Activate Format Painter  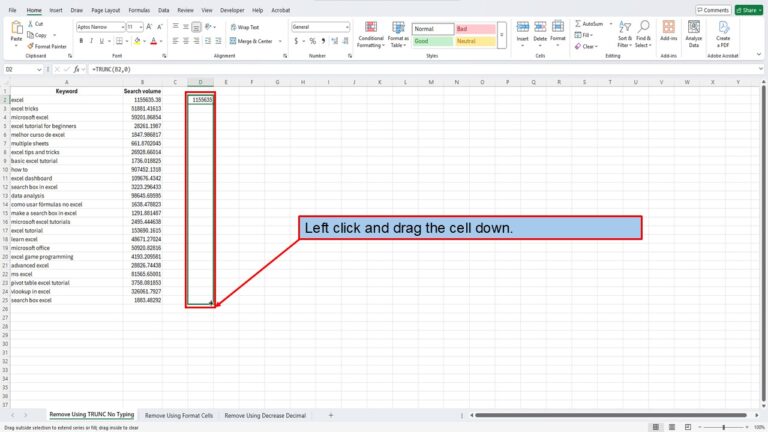[x=47, y=47]
